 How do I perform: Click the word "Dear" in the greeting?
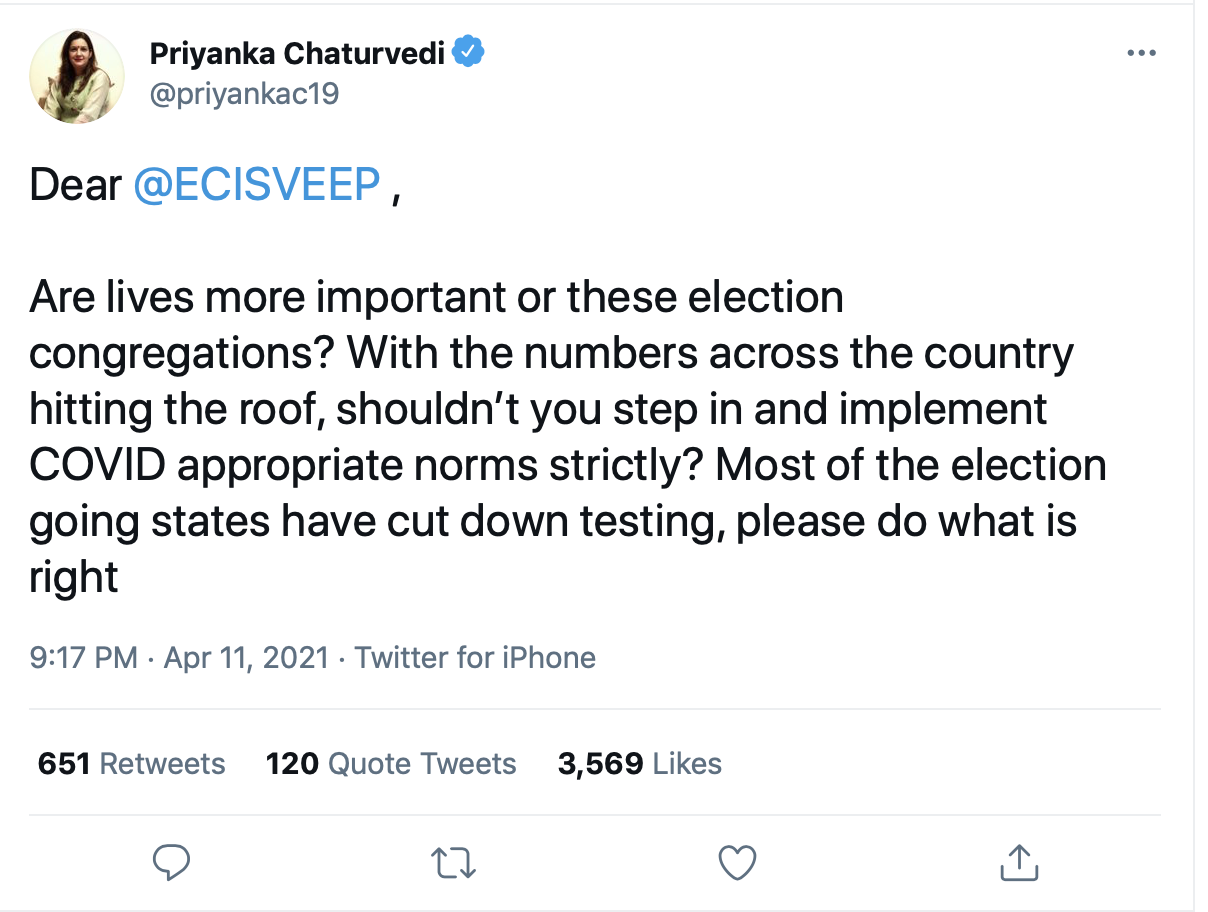coord(75,186)
